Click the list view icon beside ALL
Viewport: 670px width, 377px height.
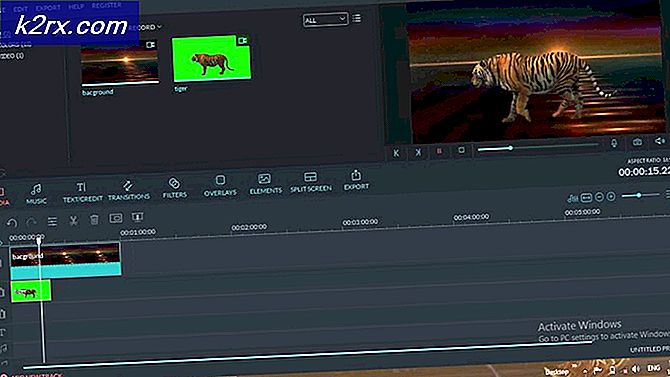tap(356, 18)
